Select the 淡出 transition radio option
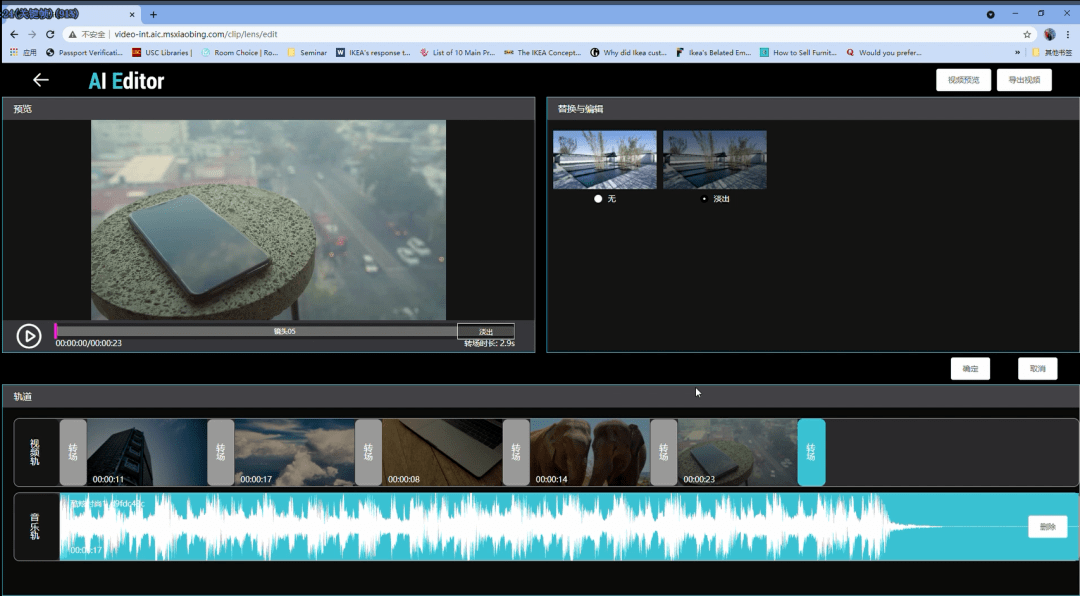 tap(703, 198)
